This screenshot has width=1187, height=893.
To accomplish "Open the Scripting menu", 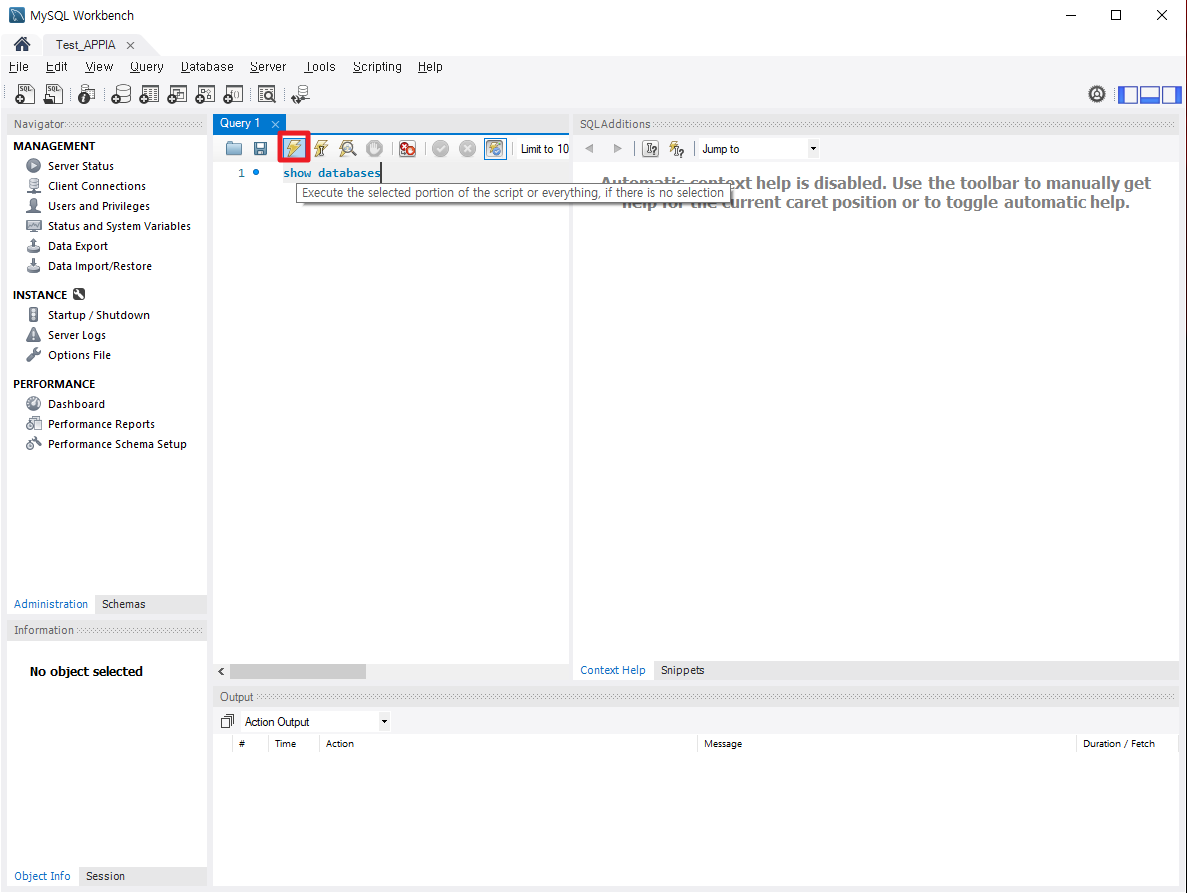I will point(377,67).
